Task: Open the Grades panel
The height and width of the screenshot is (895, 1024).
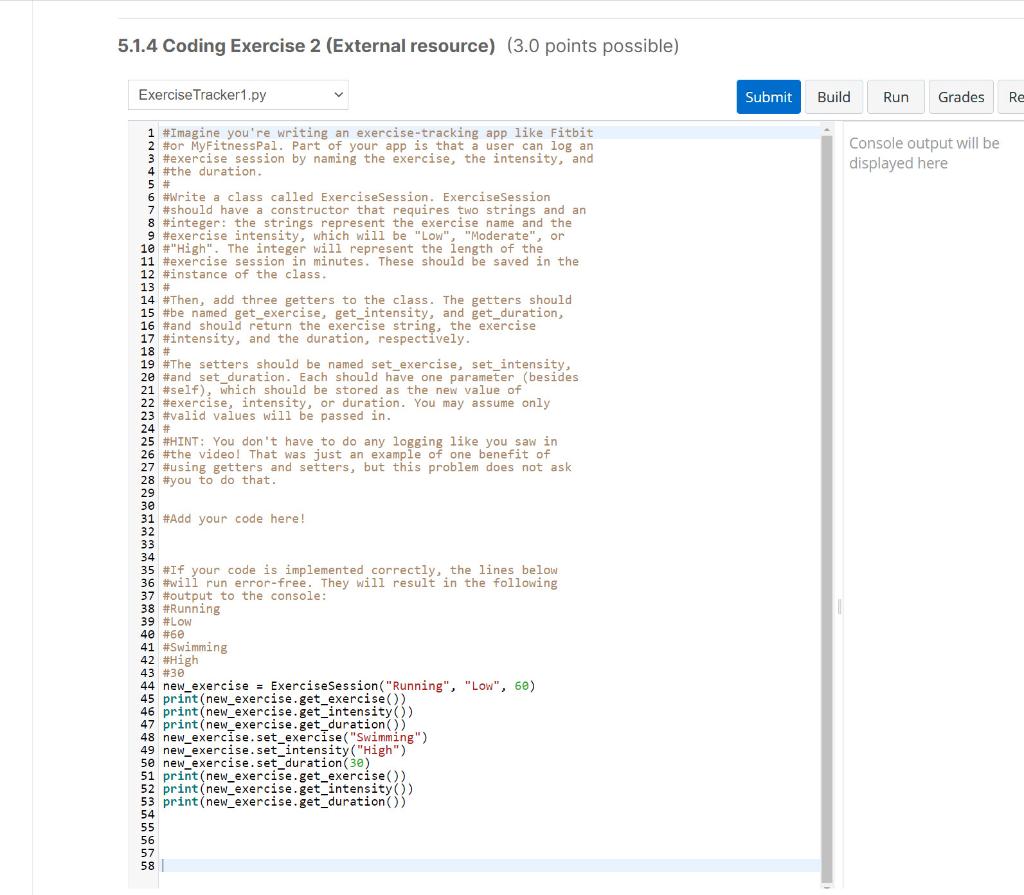Action: [960, 97]
